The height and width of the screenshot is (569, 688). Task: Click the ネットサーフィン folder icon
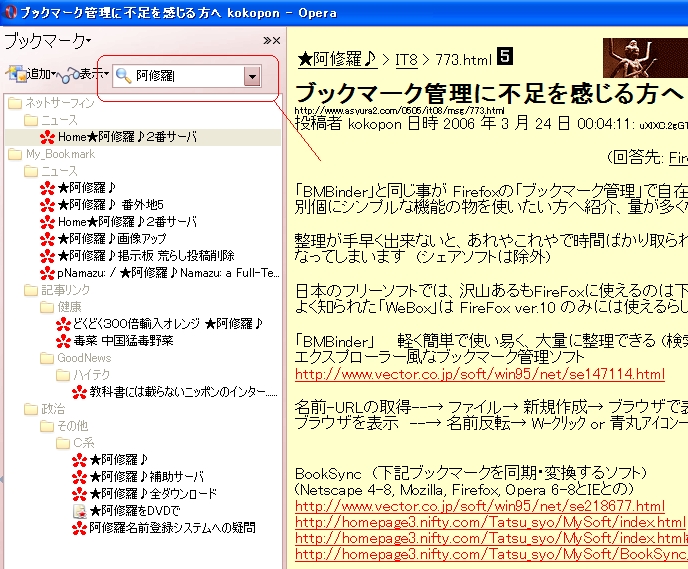click(x=15, y=103)
